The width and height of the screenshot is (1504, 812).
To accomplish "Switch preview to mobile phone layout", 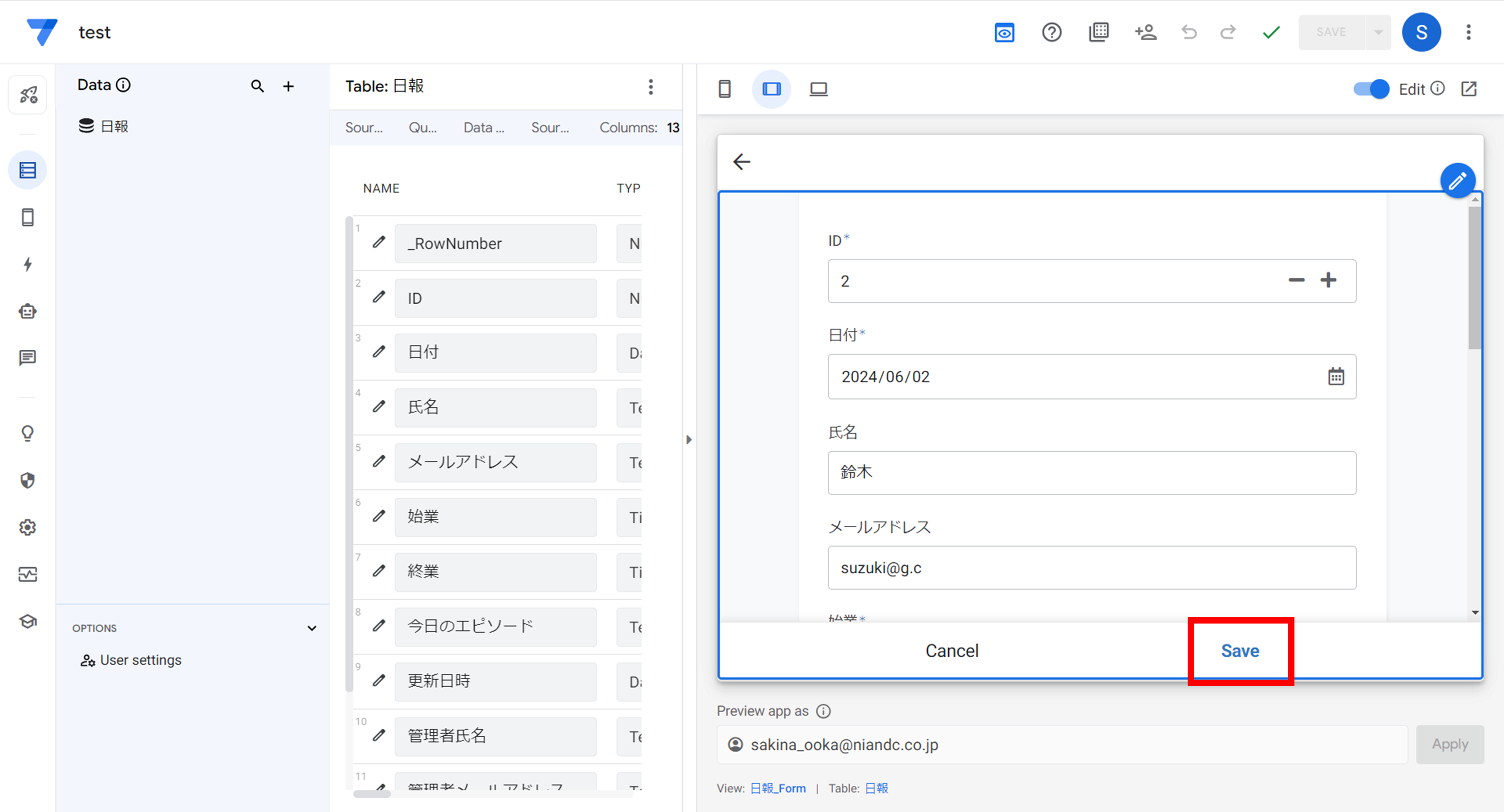I will tap(724, 89).
